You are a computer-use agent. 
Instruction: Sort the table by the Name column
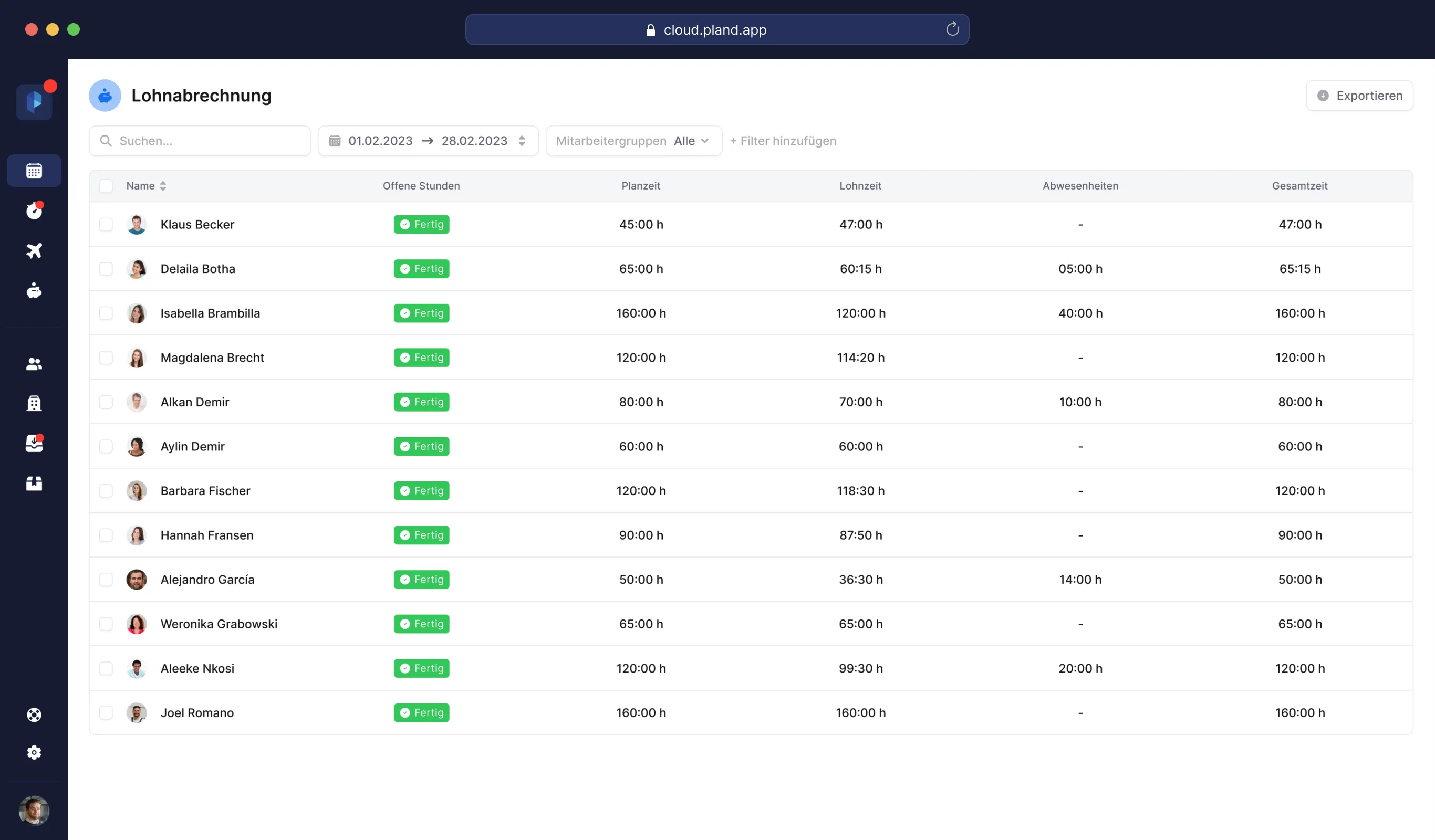[x=146, y=186]
